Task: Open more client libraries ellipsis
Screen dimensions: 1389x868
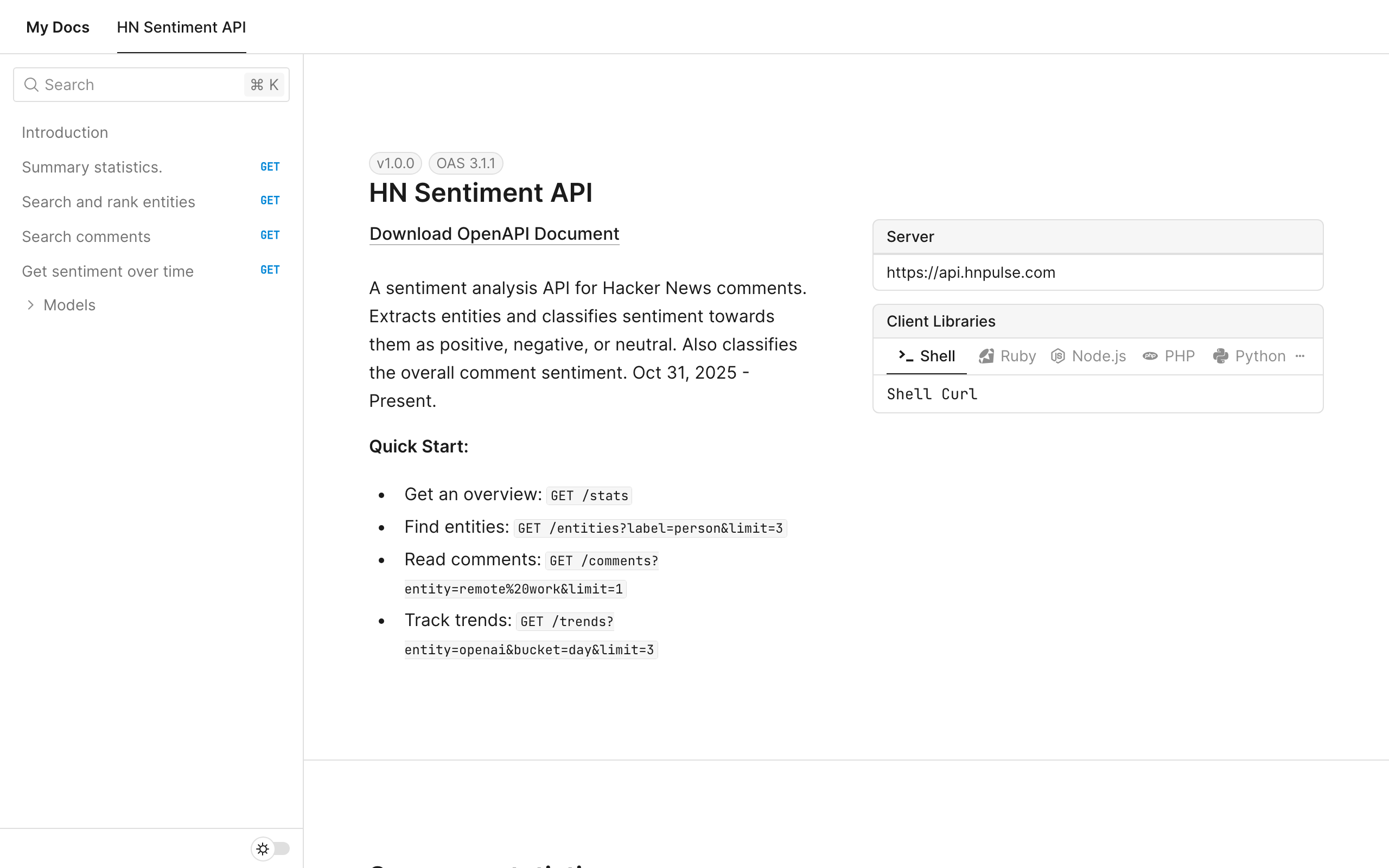Action: (1300, 356)
